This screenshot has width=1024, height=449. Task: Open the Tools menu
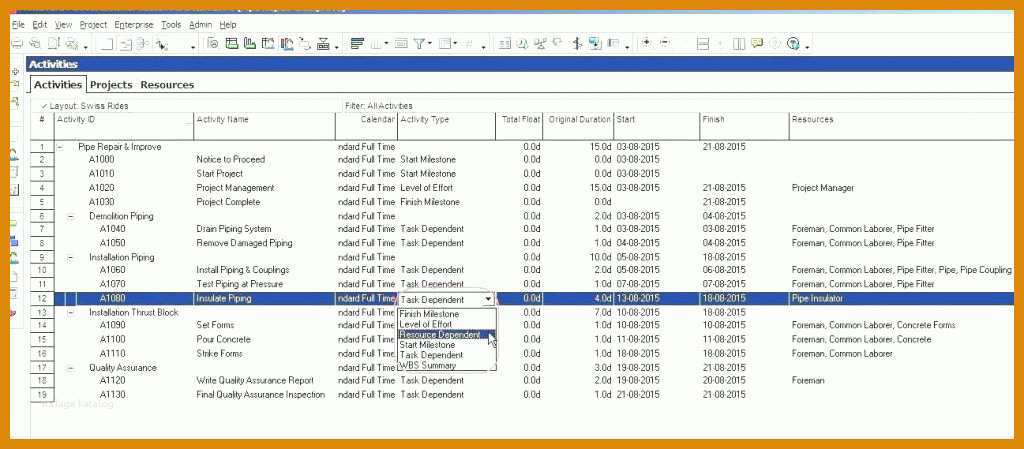coord(171,25)
